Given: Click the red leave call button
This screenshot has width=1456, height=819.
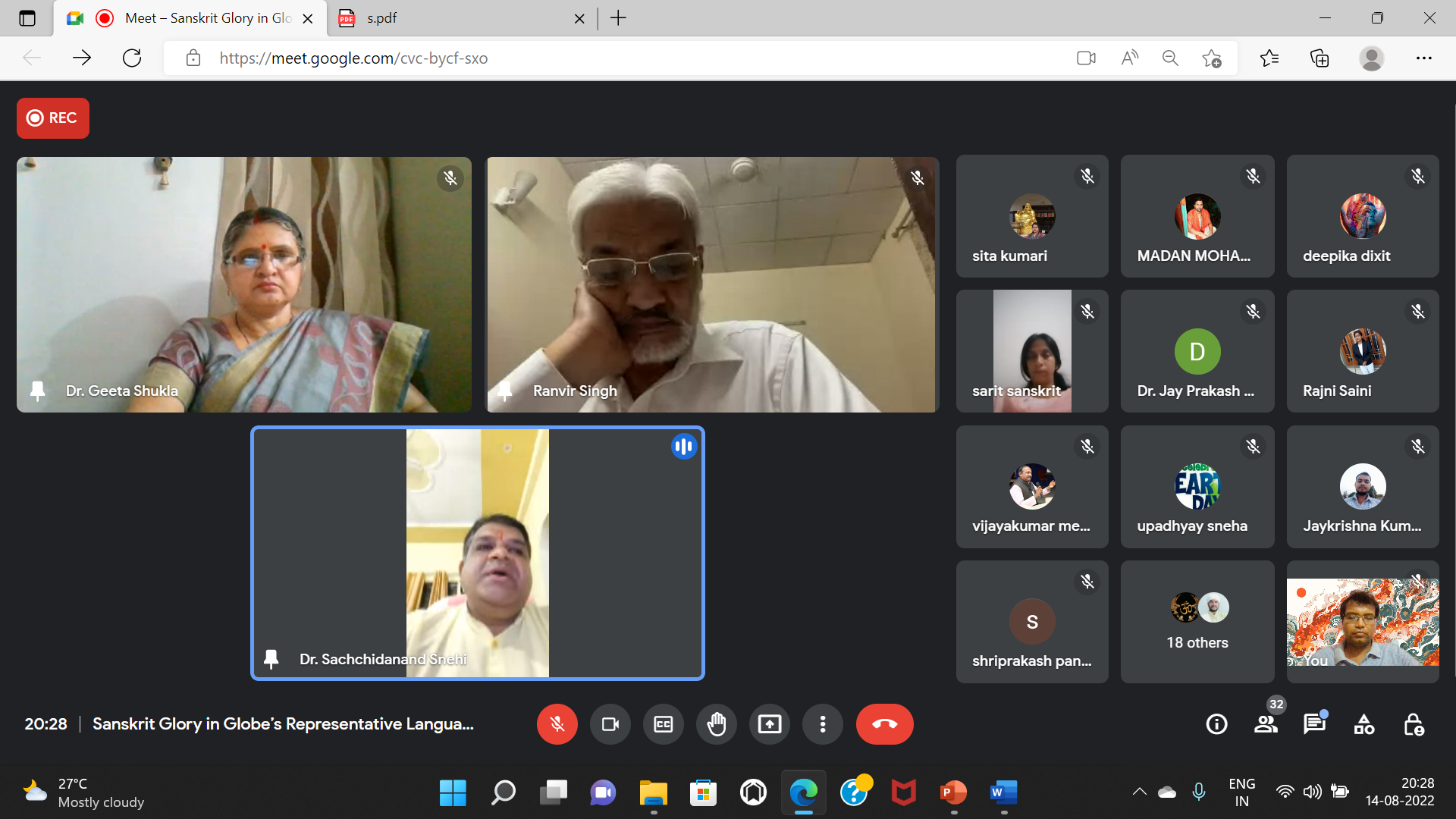Looking at the screenshot, I should point(884,724).
